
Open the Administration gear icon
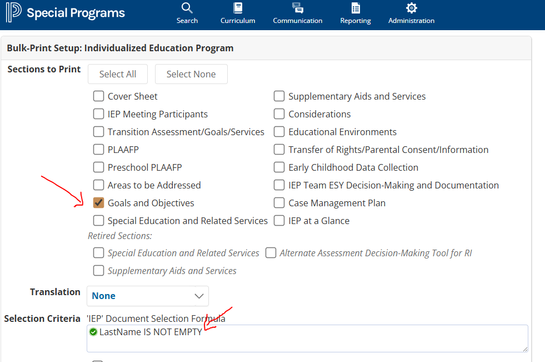(x=411, y=8)
